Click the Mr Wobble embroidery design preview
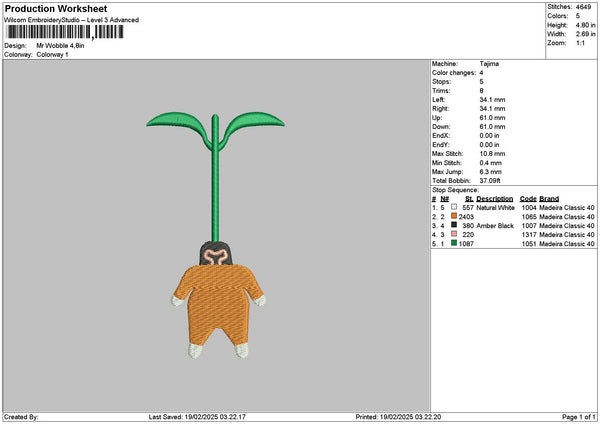This screenshot has height=424, width=600. point(215,235)
